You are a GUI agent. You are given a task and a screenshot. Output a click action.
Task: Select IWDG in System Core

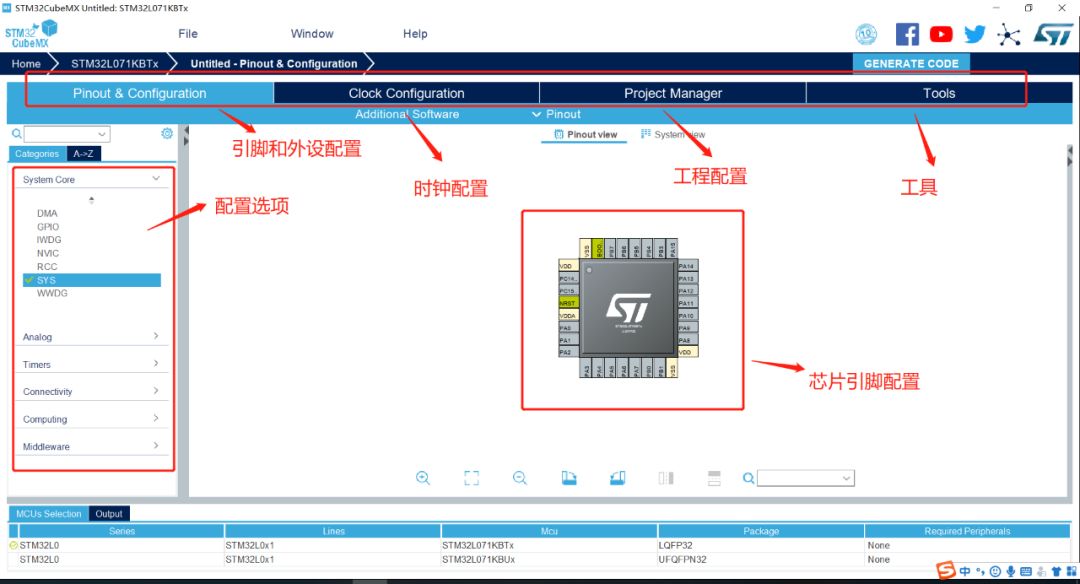coord(49,240)
